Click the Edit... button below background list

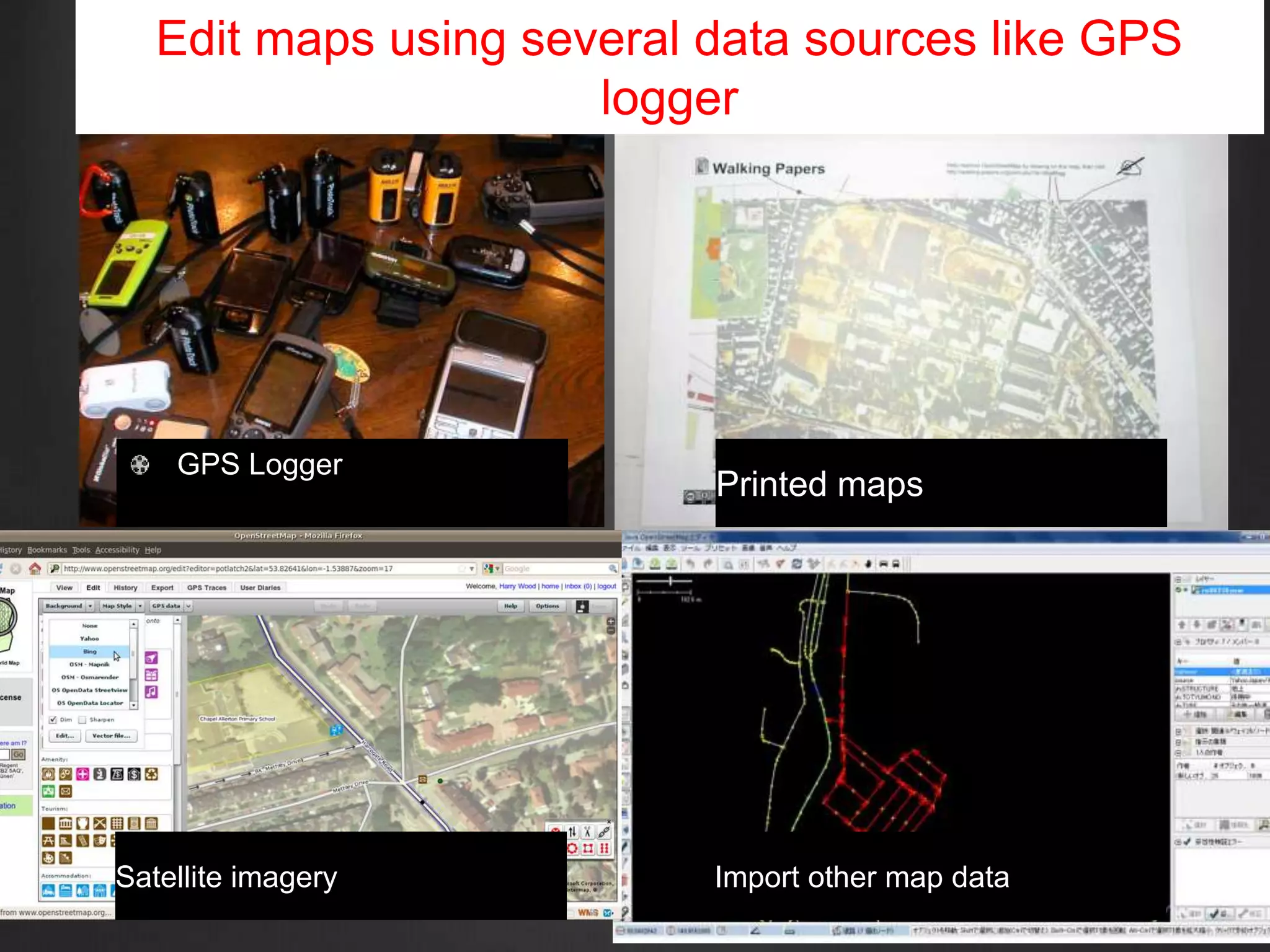(x=64, y=736)
